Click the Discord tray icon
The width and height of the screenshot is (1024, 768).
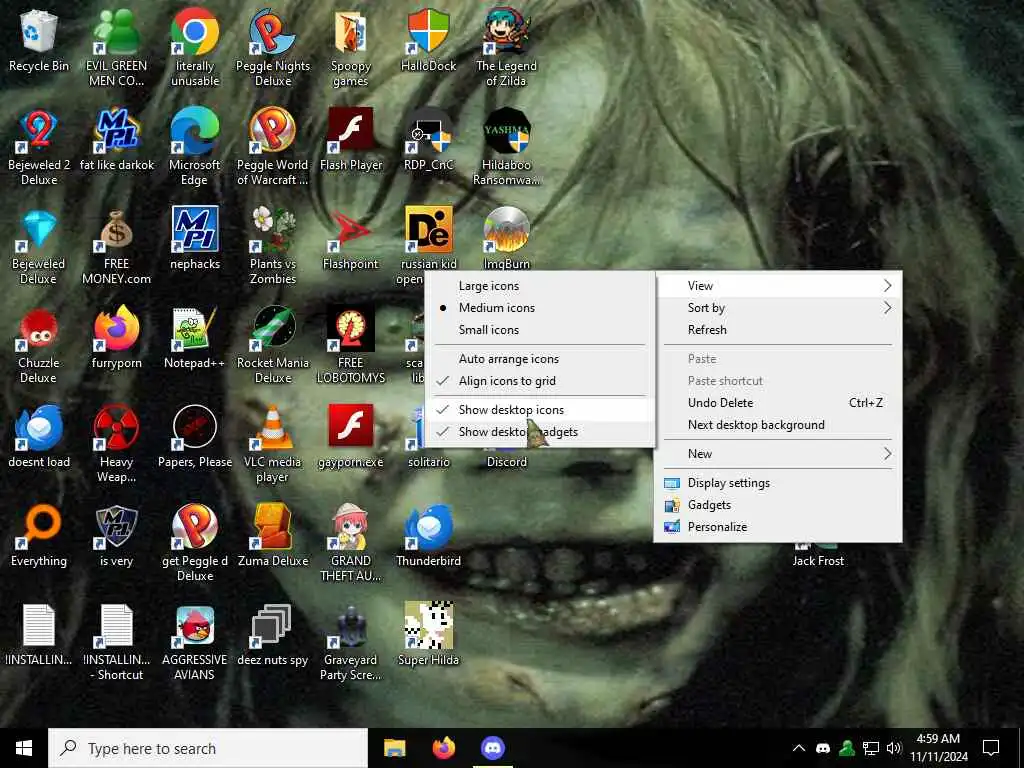[x=823, y=748]
